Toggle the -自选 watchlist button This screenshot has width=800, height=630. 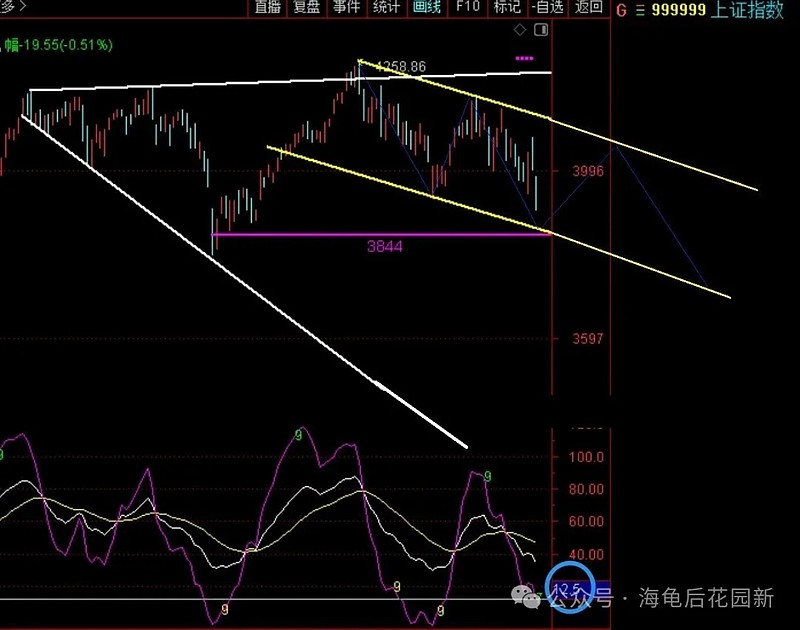[x=548, y=7]
